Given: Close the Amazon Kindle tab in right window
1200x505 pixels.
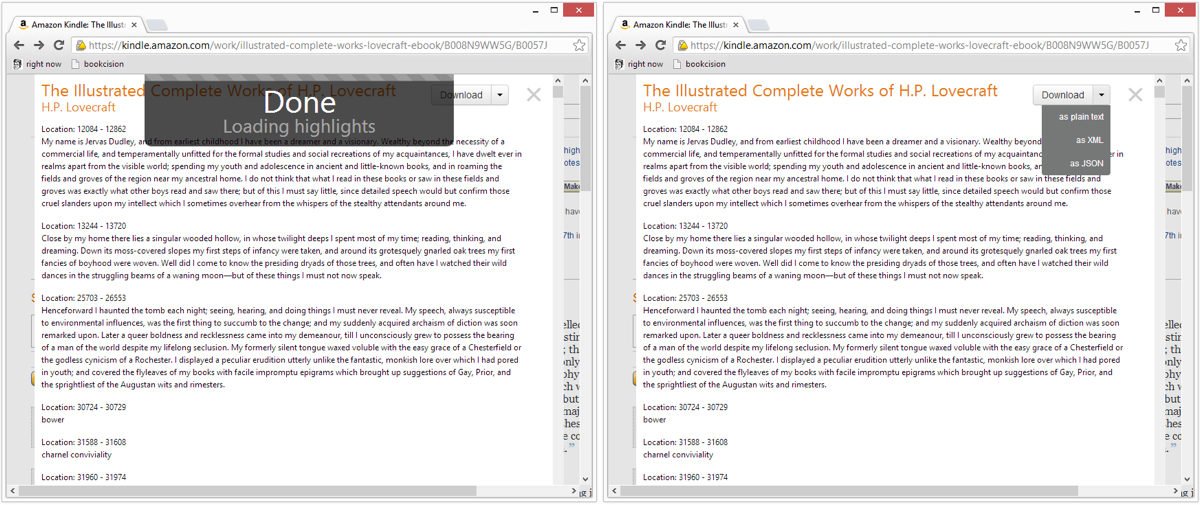Looking at the screenshot, I should click(735, 24).
